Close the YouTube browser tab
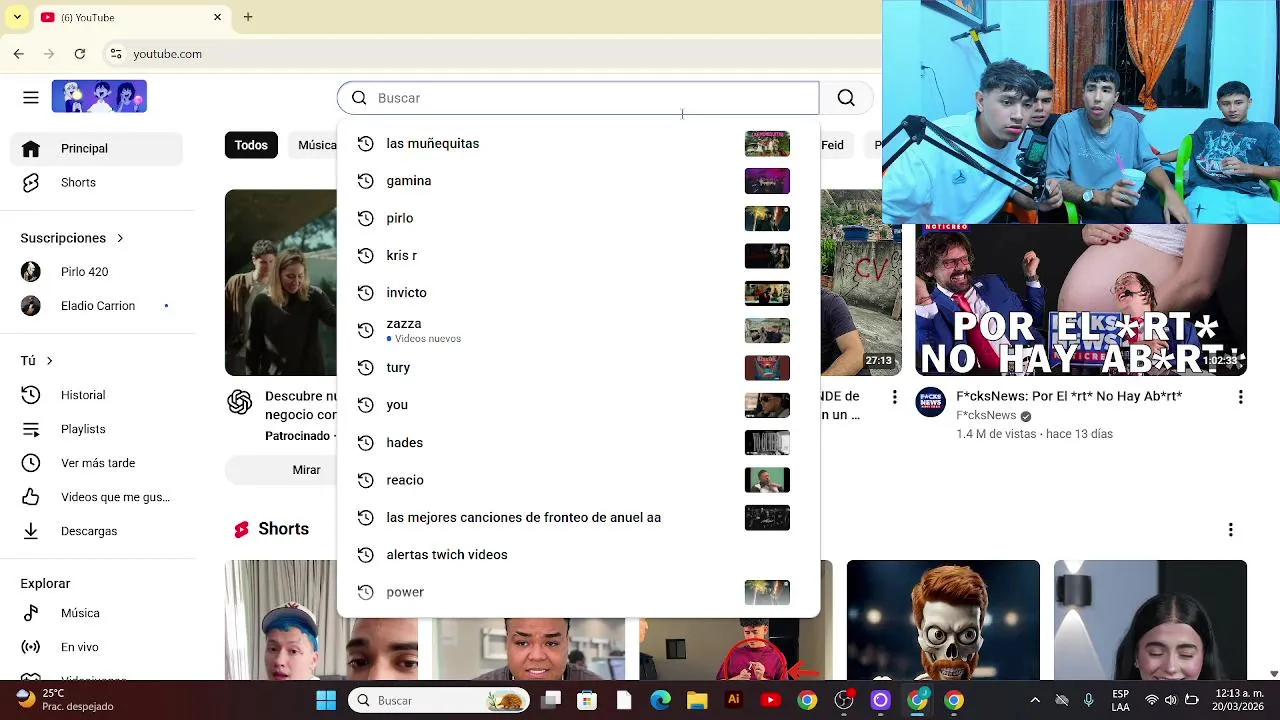 coord(217,17)
